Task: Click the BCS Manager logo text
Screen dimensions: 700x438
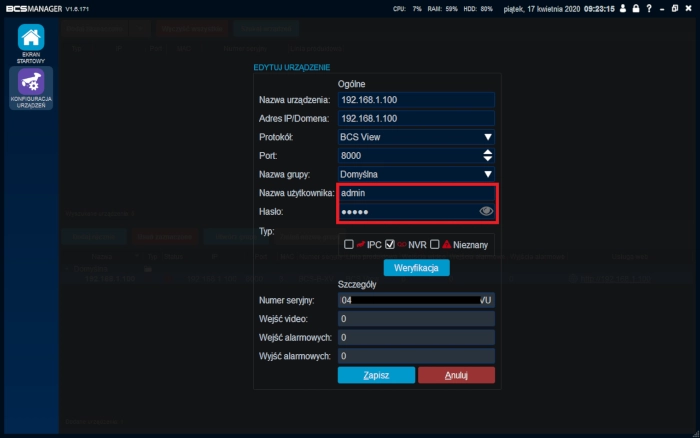Action: tap(34, 9)
